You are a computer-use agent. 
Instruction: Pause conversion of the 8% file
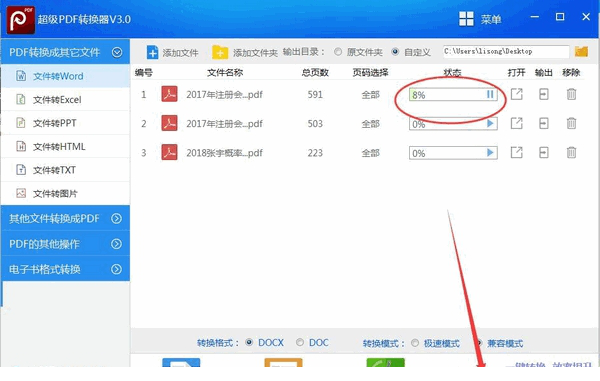coord(490,94)
